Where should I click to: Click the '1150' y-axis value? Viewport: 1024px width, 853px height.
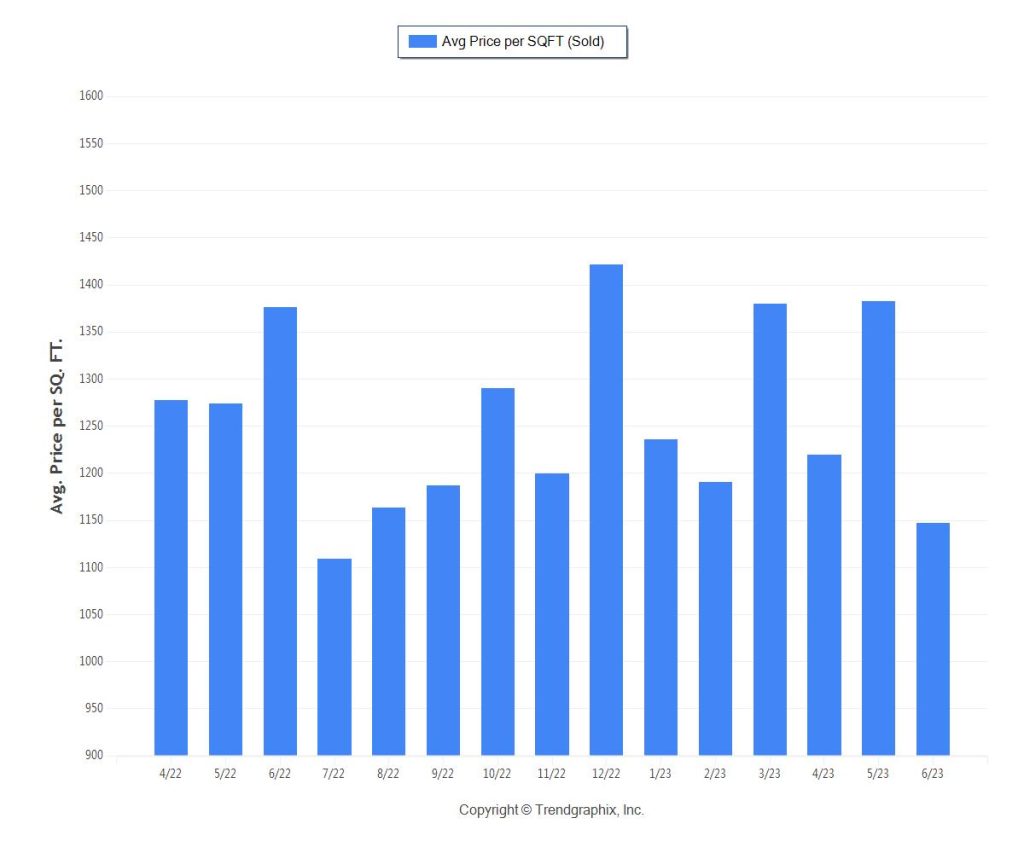(91, 520)
